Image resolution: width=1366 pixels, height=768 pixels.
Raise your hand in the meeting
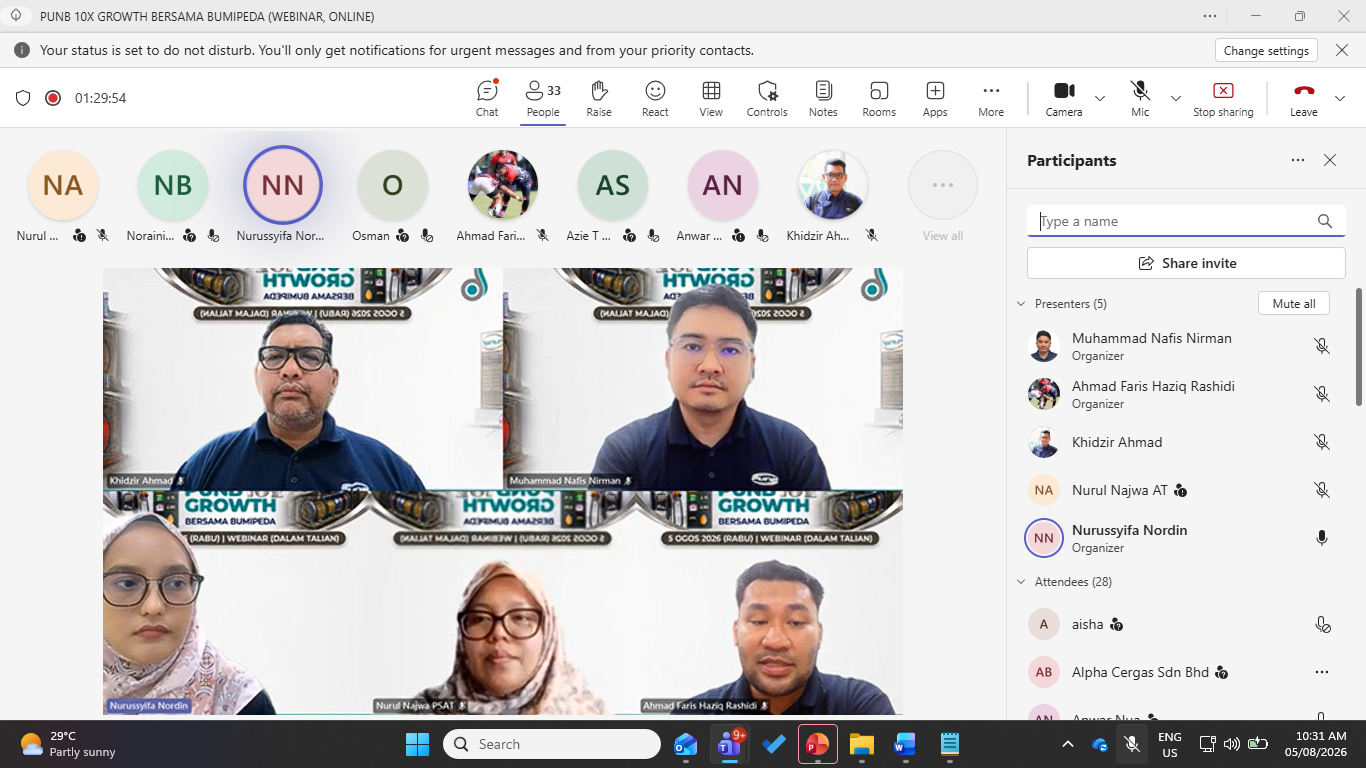pyautogui.click(x=599, y=98)
